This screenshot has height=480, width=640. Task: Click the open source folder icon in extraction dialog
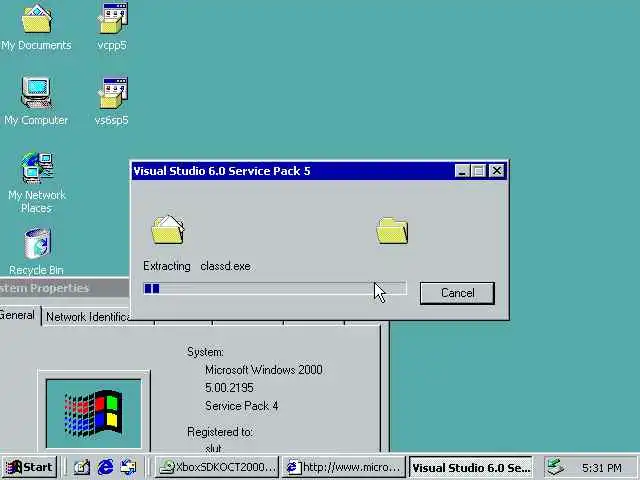click(x=168, y=230)
